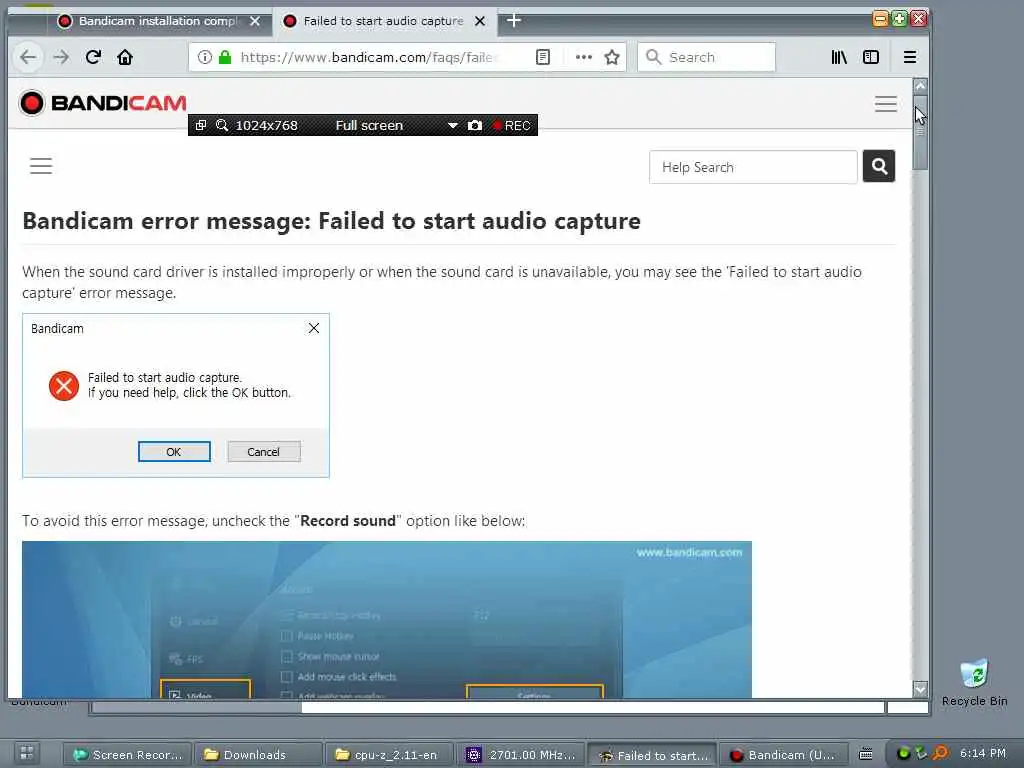The height and width of the screenshot is (768, 1024).
Task: Reload the current page
Action: (93, 57)
